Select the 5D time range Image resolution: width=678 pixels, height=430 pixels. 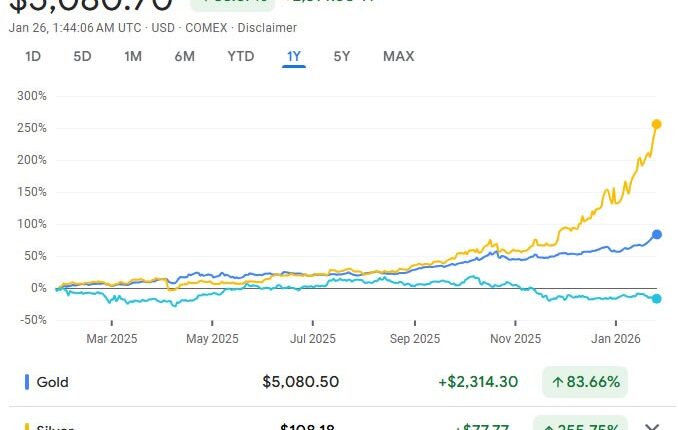pos(82,56)
